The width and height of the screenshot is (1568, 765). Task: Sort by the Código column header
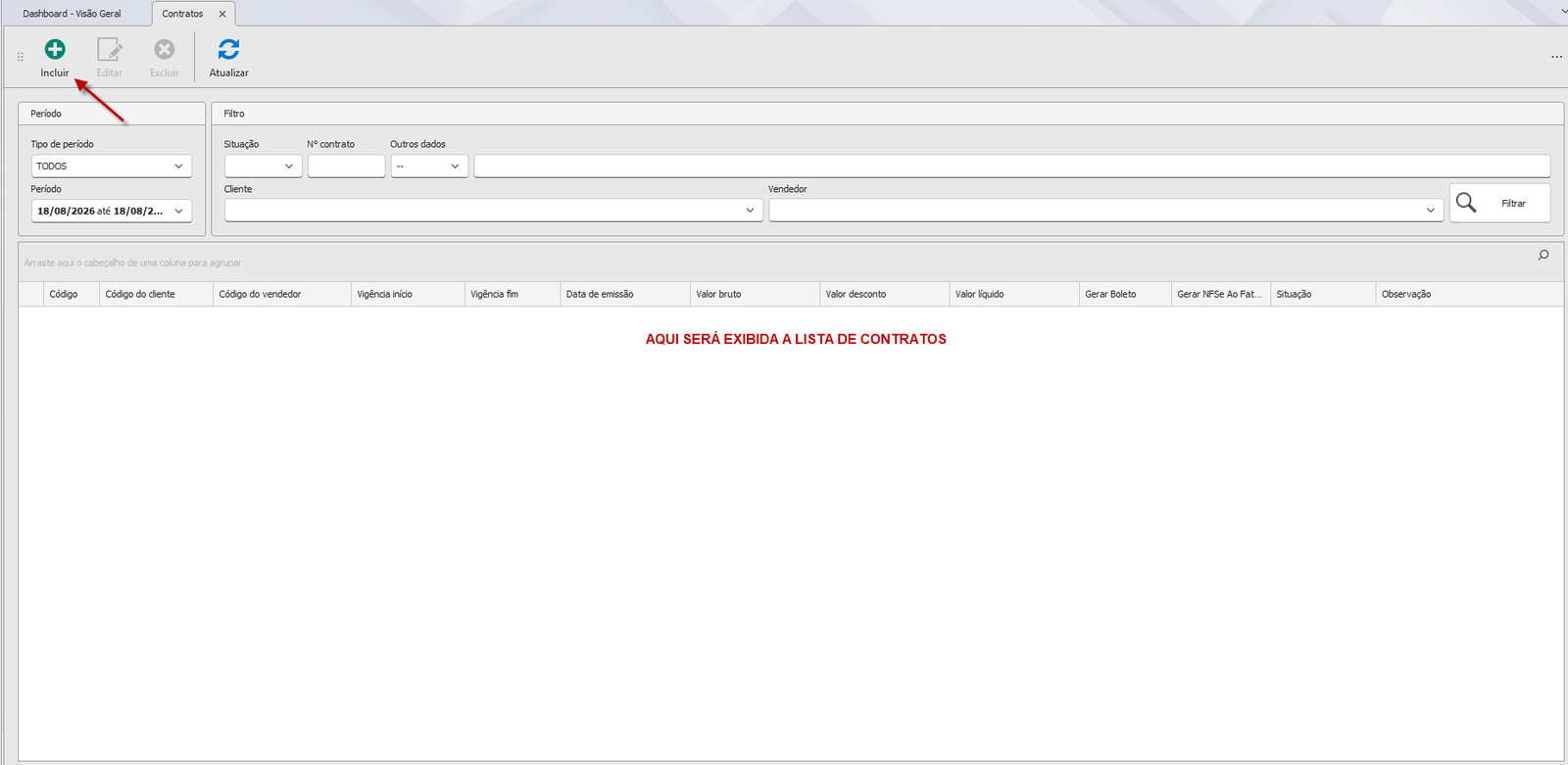[72, 294]
